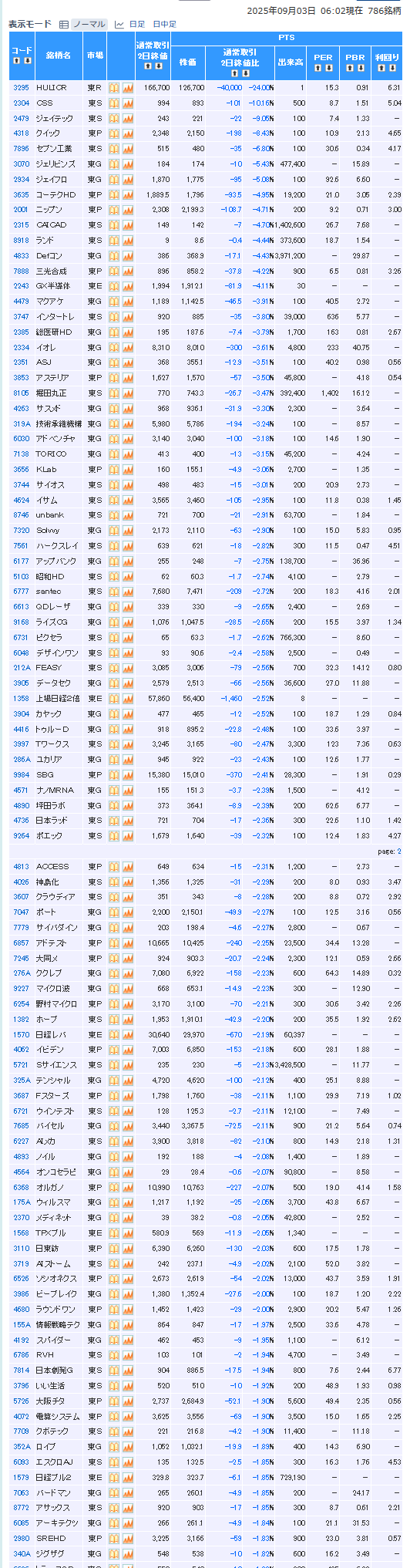Open book info icon for イビデン row
Image resolution: width=410 pixels, height=1568 pixels.
(x=113, y=1050)
